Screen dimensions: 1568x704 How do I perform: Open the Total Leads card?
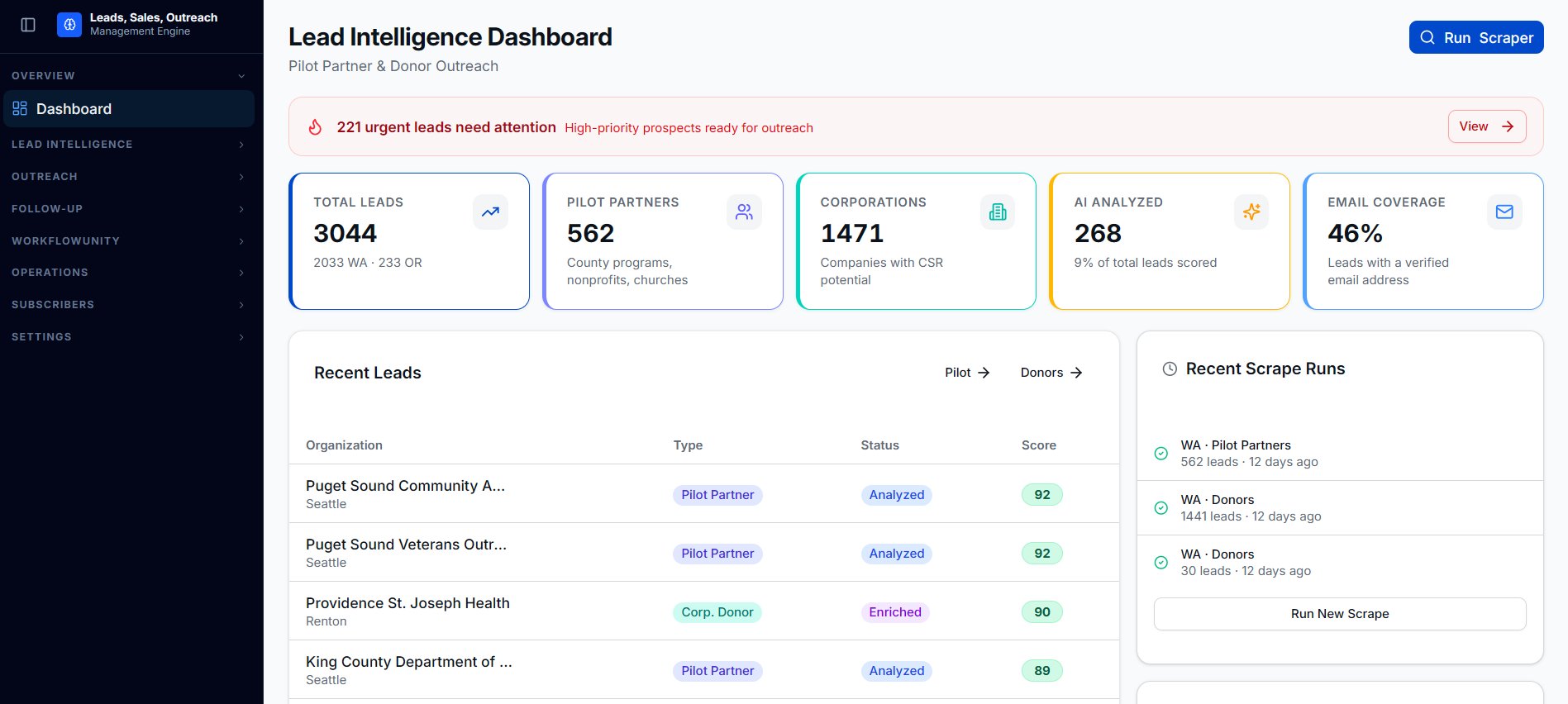409,241
